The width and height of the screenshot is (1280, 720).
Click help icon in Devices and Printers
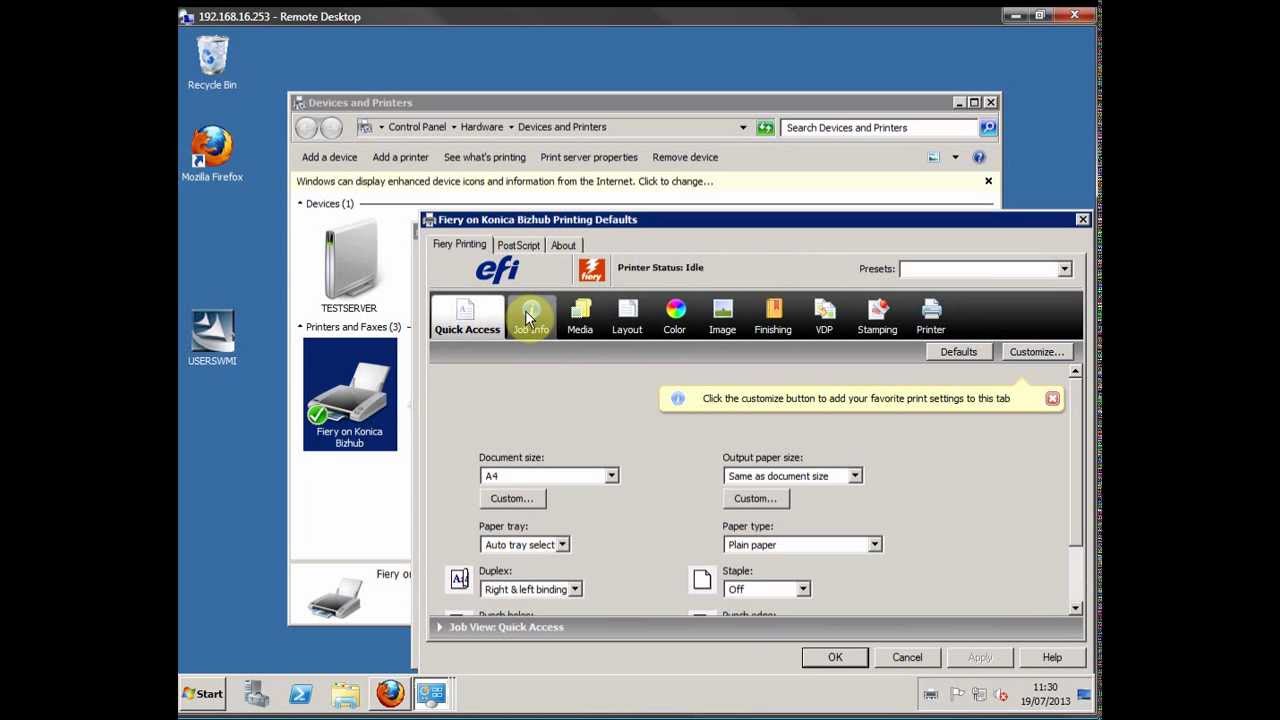pyautogui.click(x=979, y=157)
